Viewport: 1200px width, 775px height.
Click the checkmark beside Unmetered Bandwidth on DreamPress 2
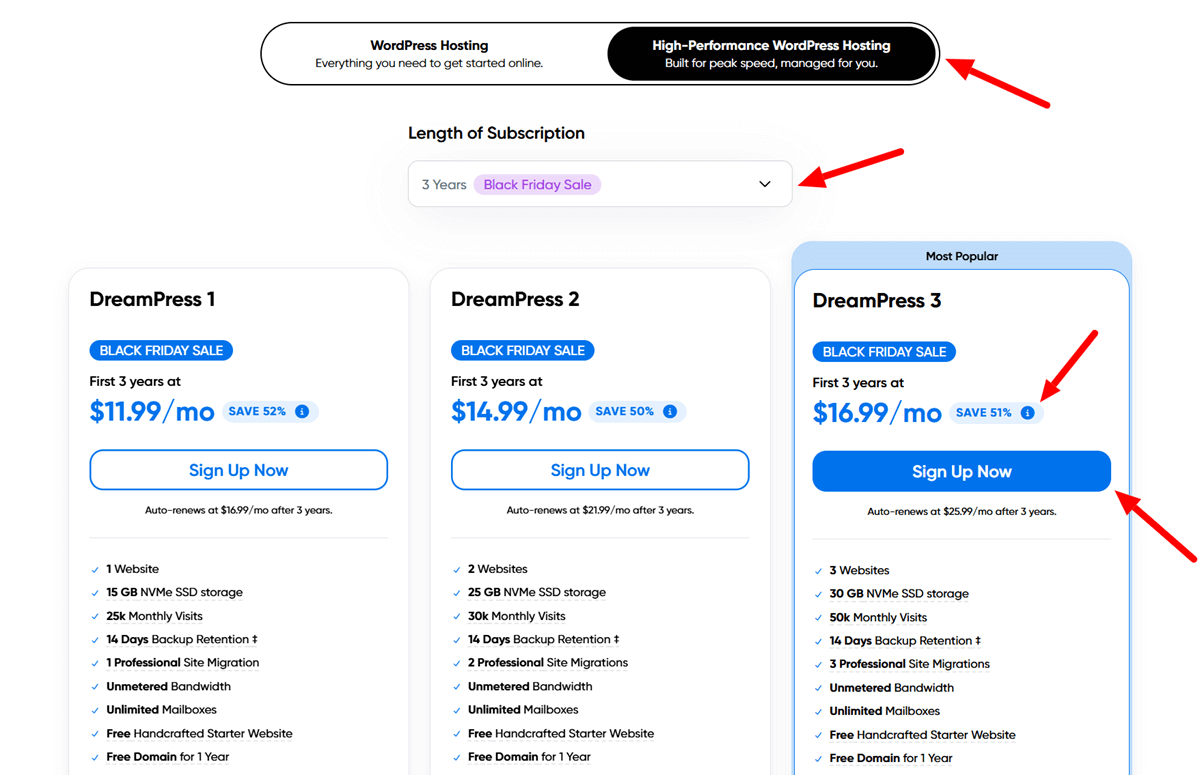455,686
